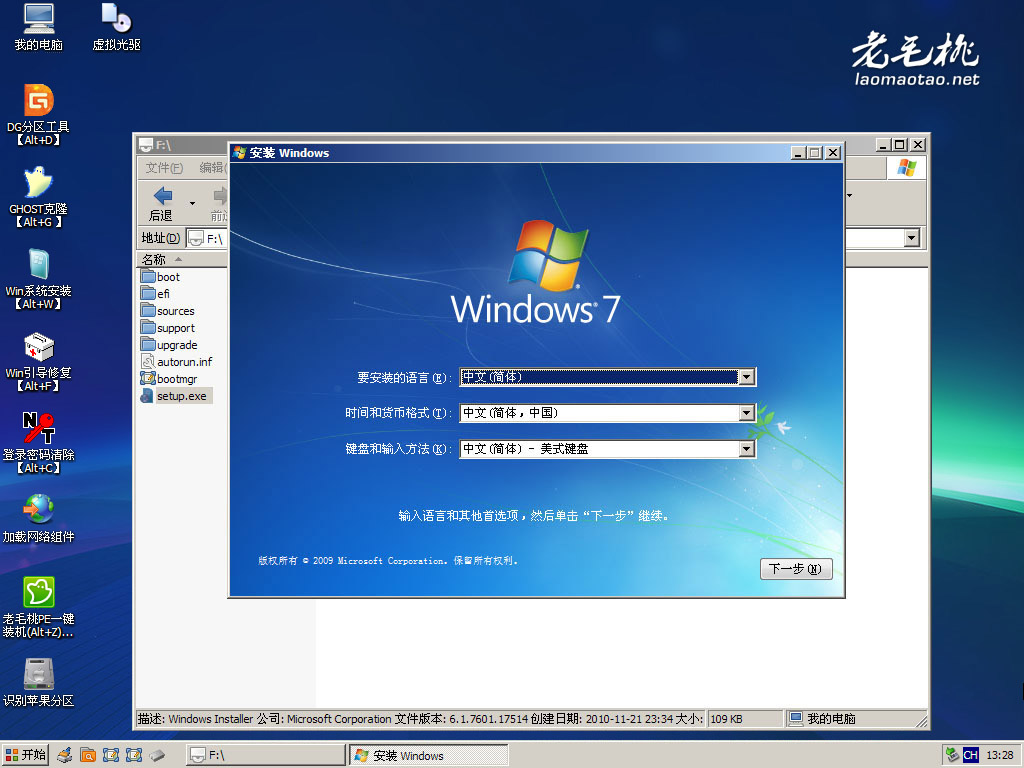Click the taskbar clock showing 13:28
This screenshot has width=1024, height=768.
click(999, 755)
